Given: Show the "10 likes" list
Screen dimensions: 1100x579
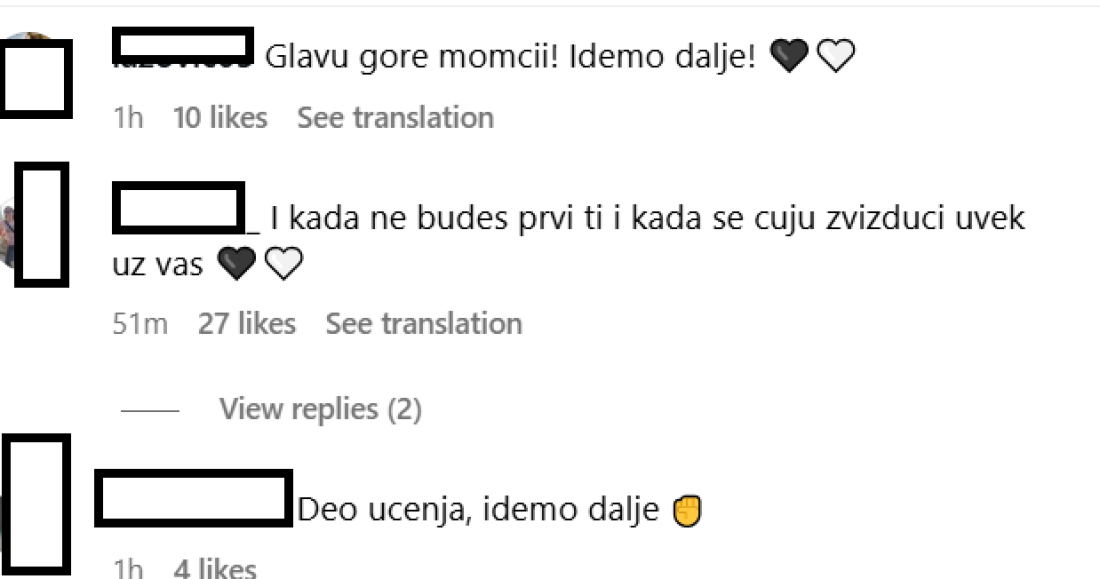Looking at the screenshot, I should point(220,118).
